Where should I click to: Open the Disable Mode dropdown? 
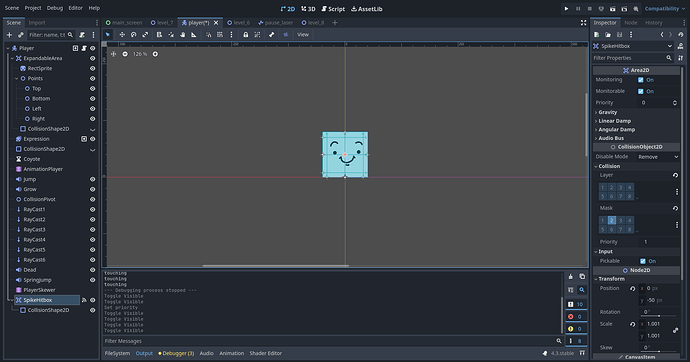point(658,157)
